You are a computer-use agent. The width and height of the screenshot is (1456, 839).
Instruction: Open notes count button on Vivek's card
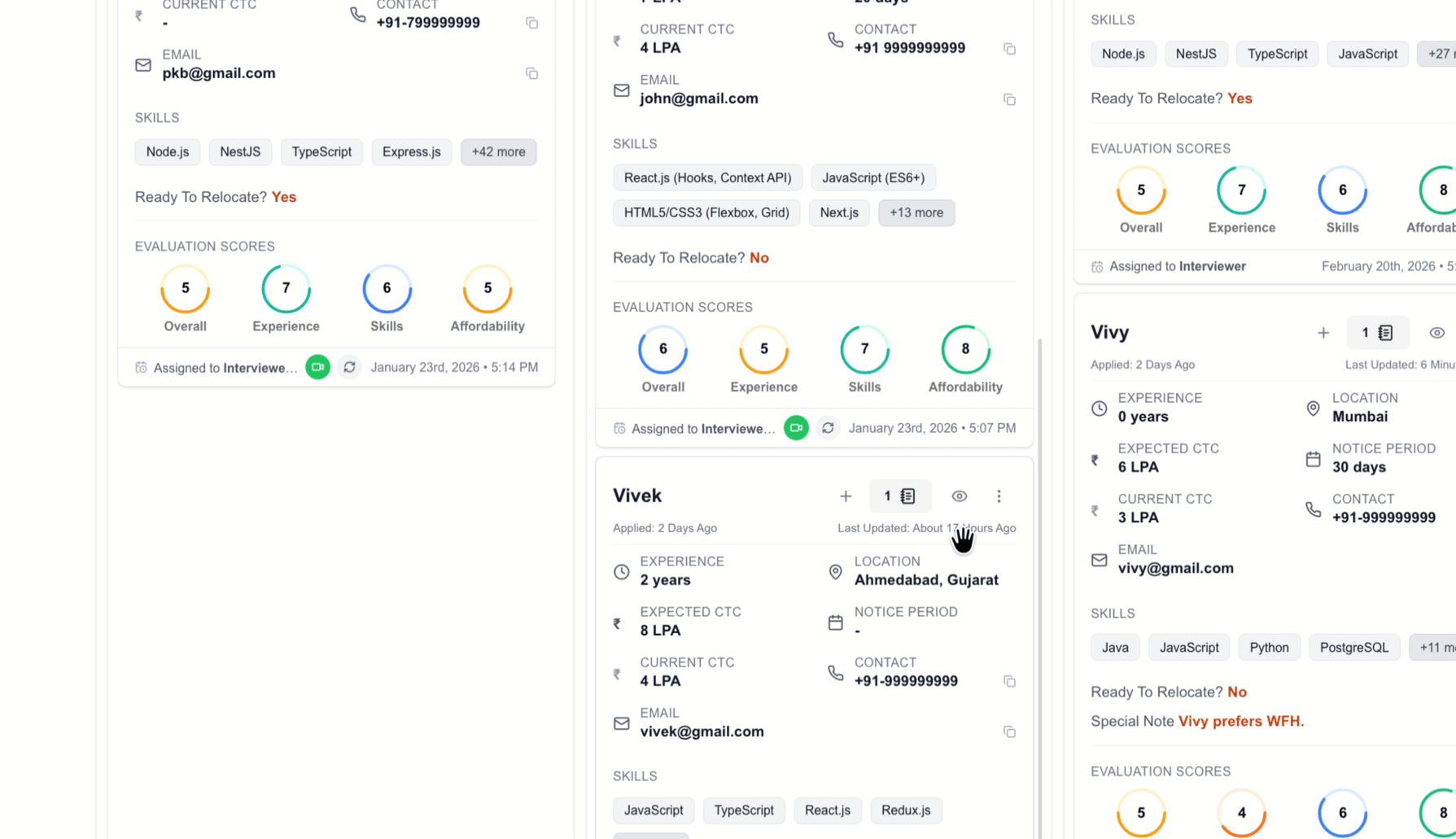899,496
